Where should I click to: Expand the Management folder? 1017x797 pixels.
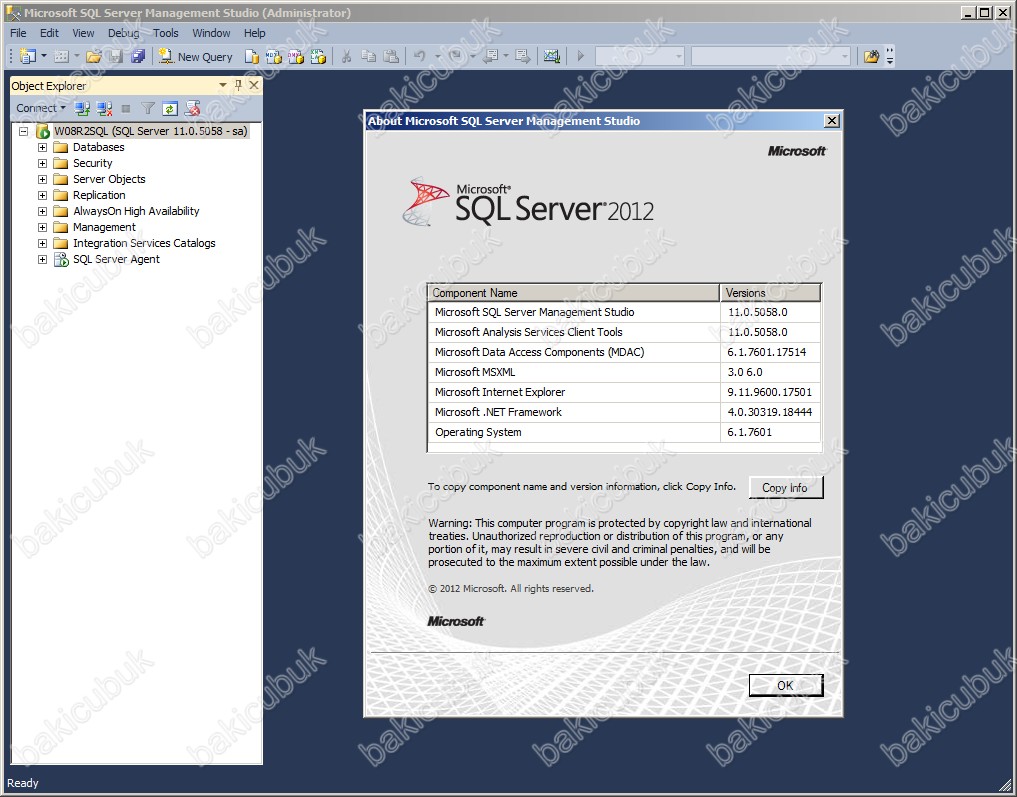42,228
